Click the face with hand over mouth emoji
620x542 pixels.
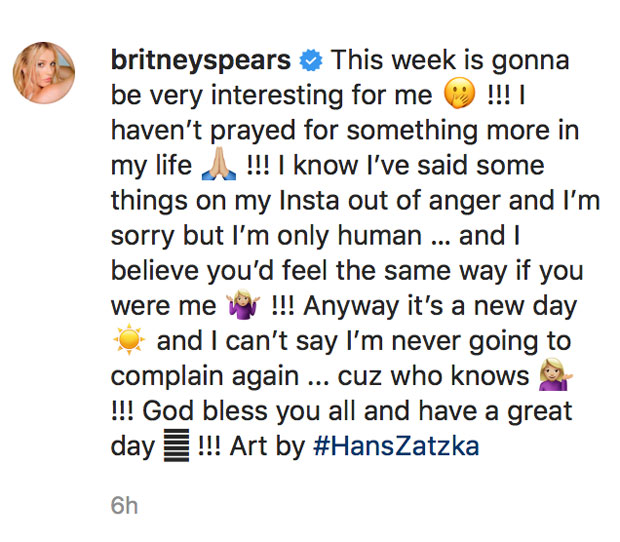pyautogui.click(x=455, y=97)
